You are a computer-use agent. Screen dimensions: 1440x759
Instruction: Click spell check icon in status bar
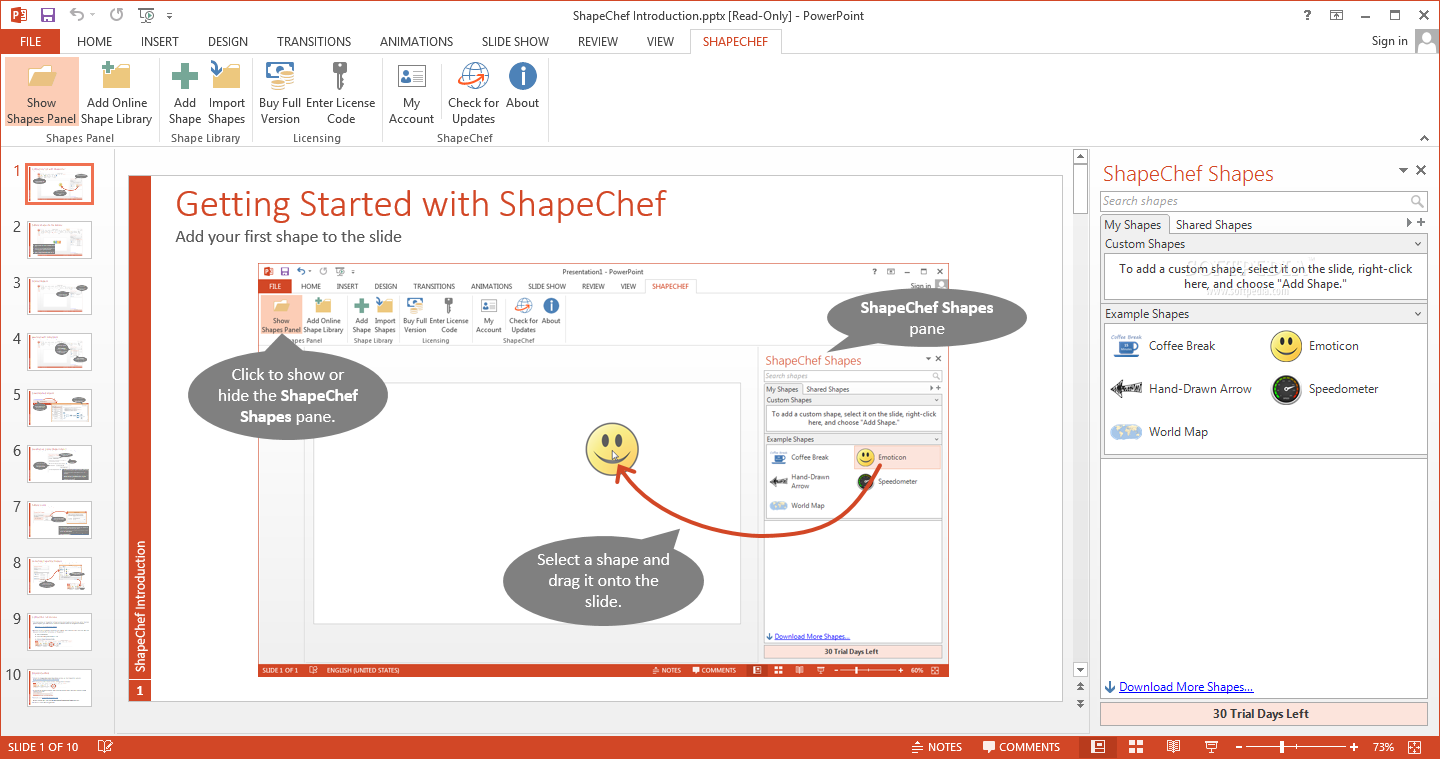pyautogui.click(x=105, y=747)
